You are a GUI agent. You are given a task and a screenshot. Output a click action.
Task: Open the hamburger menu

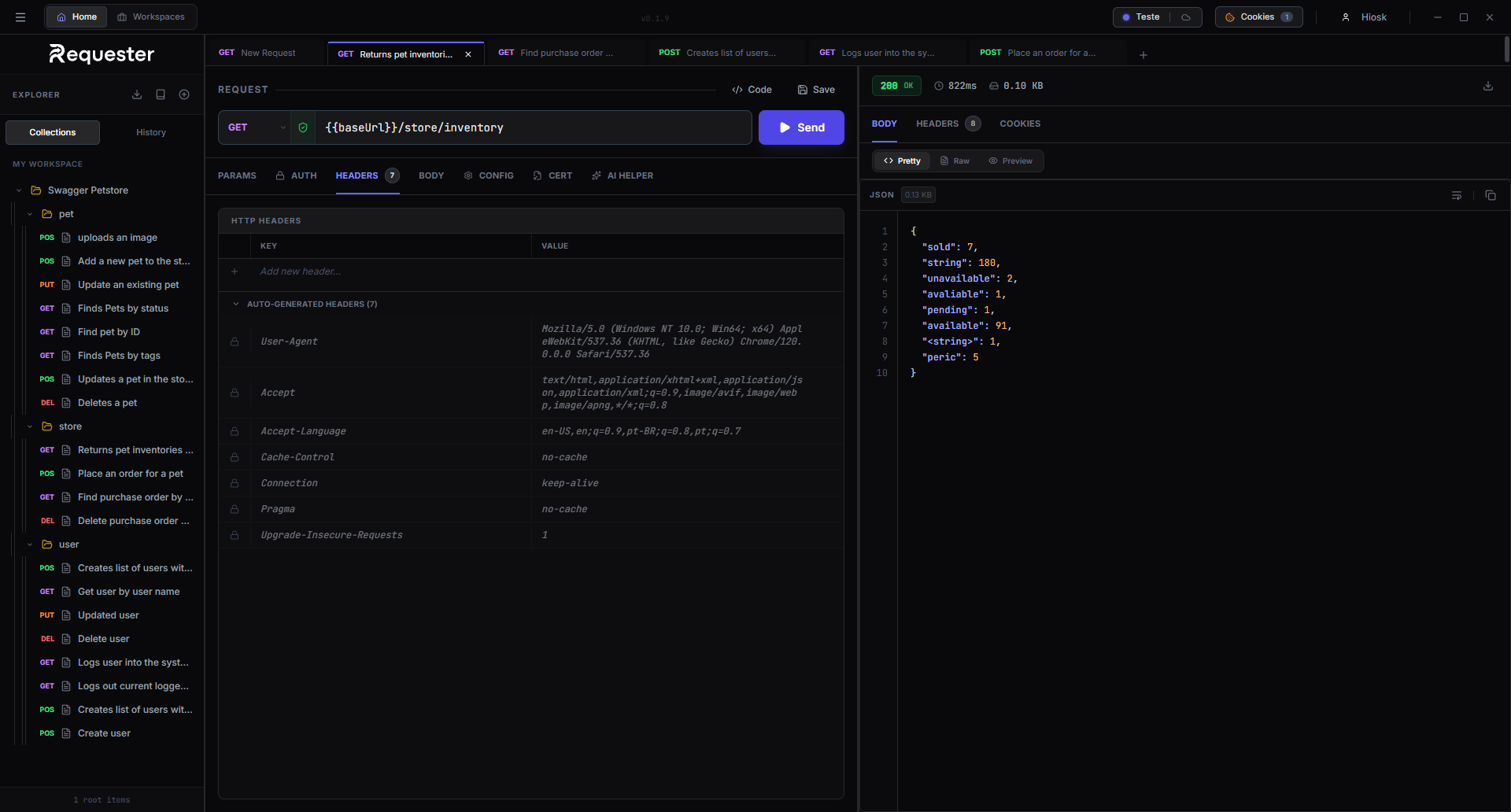[20, 17]
